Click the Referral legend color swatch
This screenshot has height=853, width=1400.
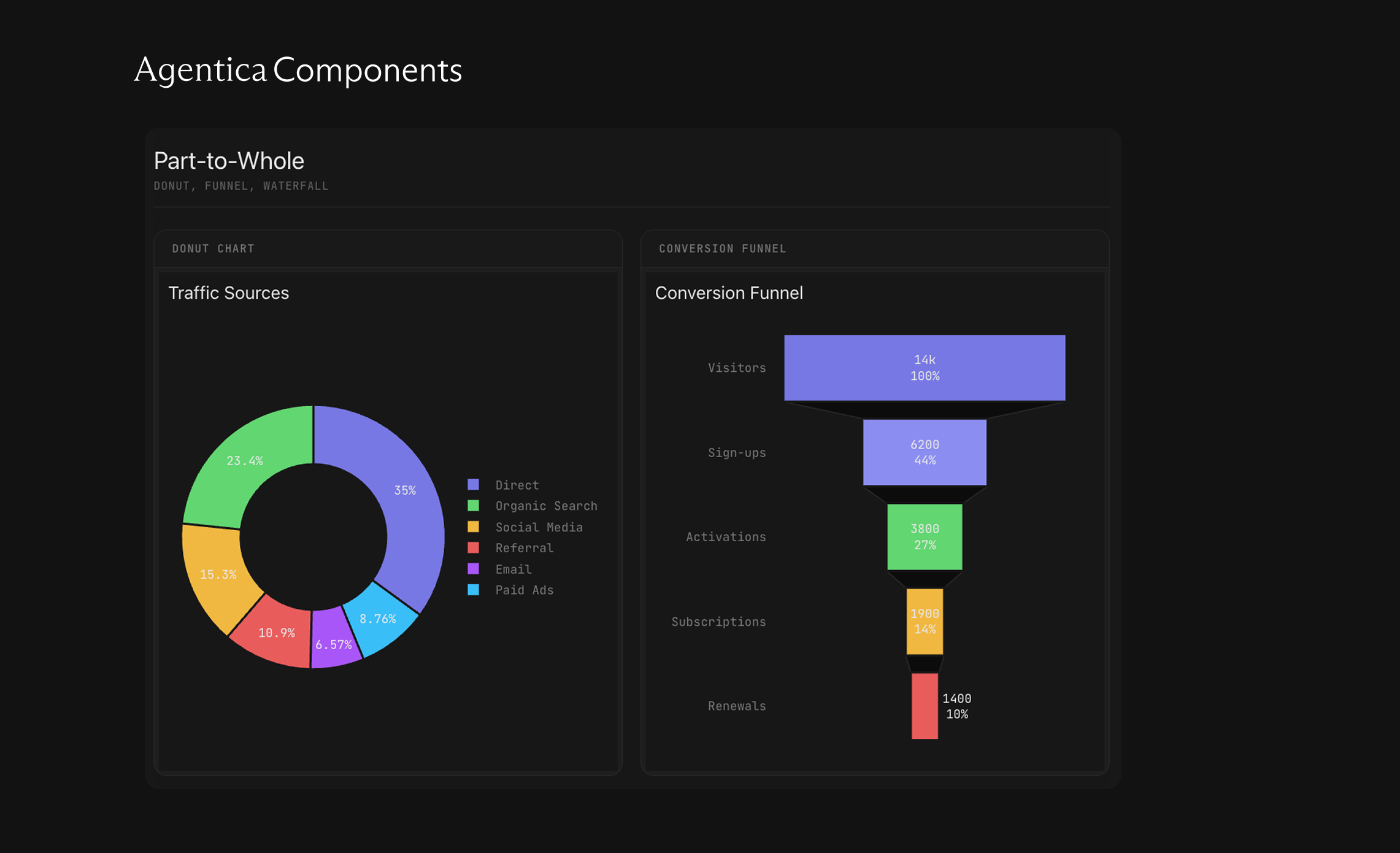click(473, 547)
